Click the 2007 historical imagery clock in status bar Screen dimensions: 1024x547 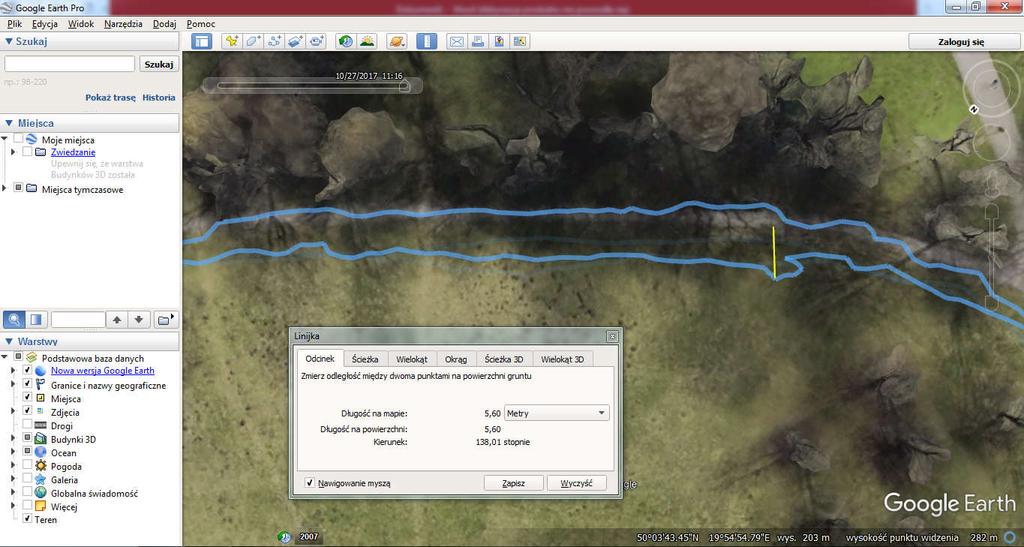[x=285, y=537]
